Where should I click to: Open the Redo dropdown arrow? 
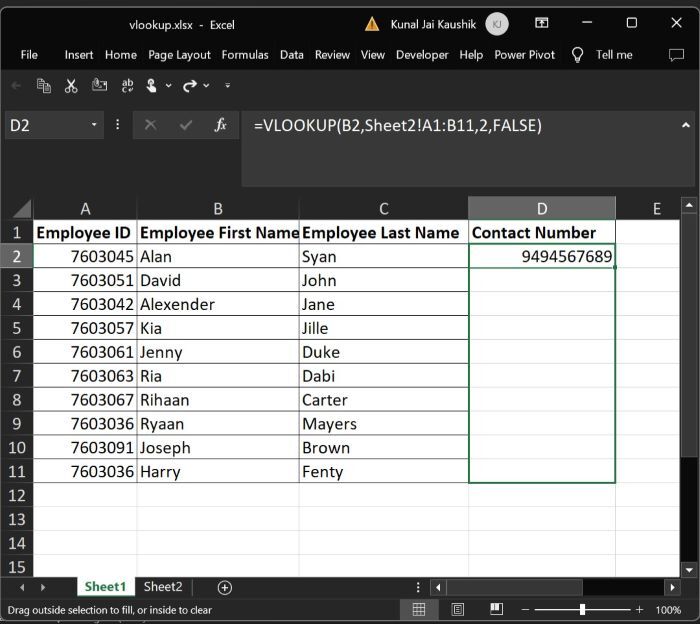(x=206, y=85)
